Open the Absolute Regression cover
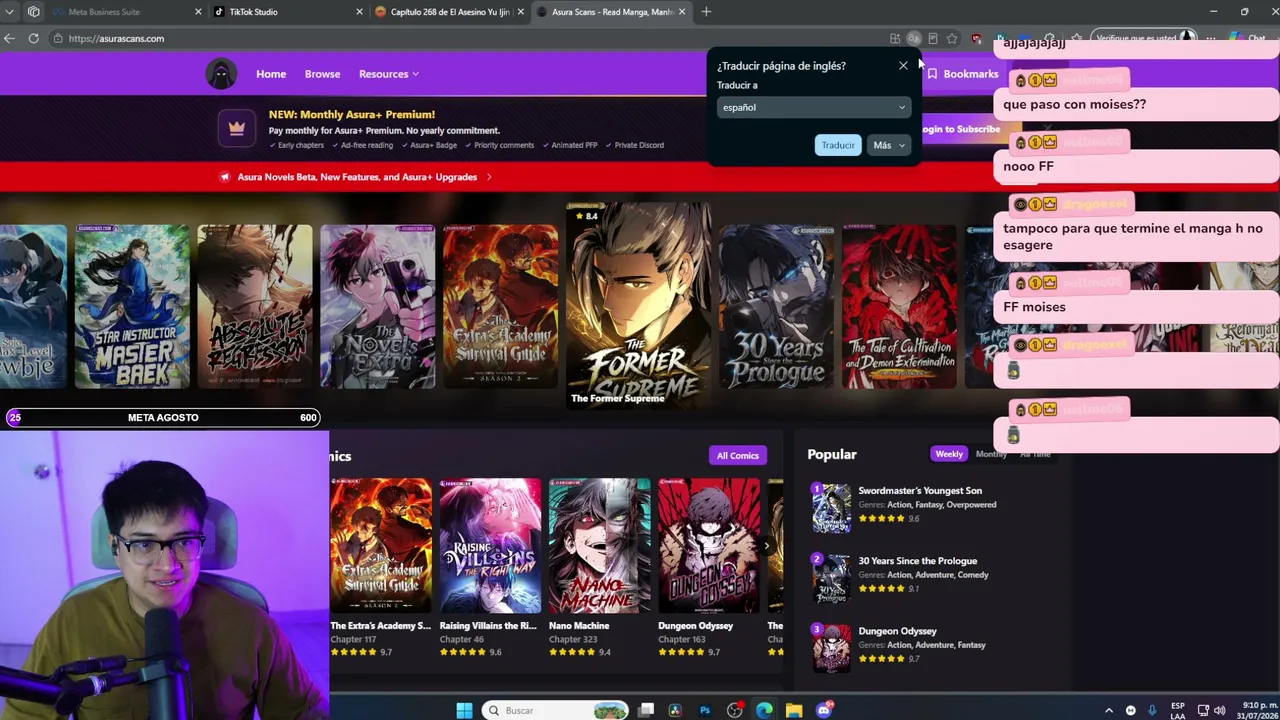 tap(255, 306)
